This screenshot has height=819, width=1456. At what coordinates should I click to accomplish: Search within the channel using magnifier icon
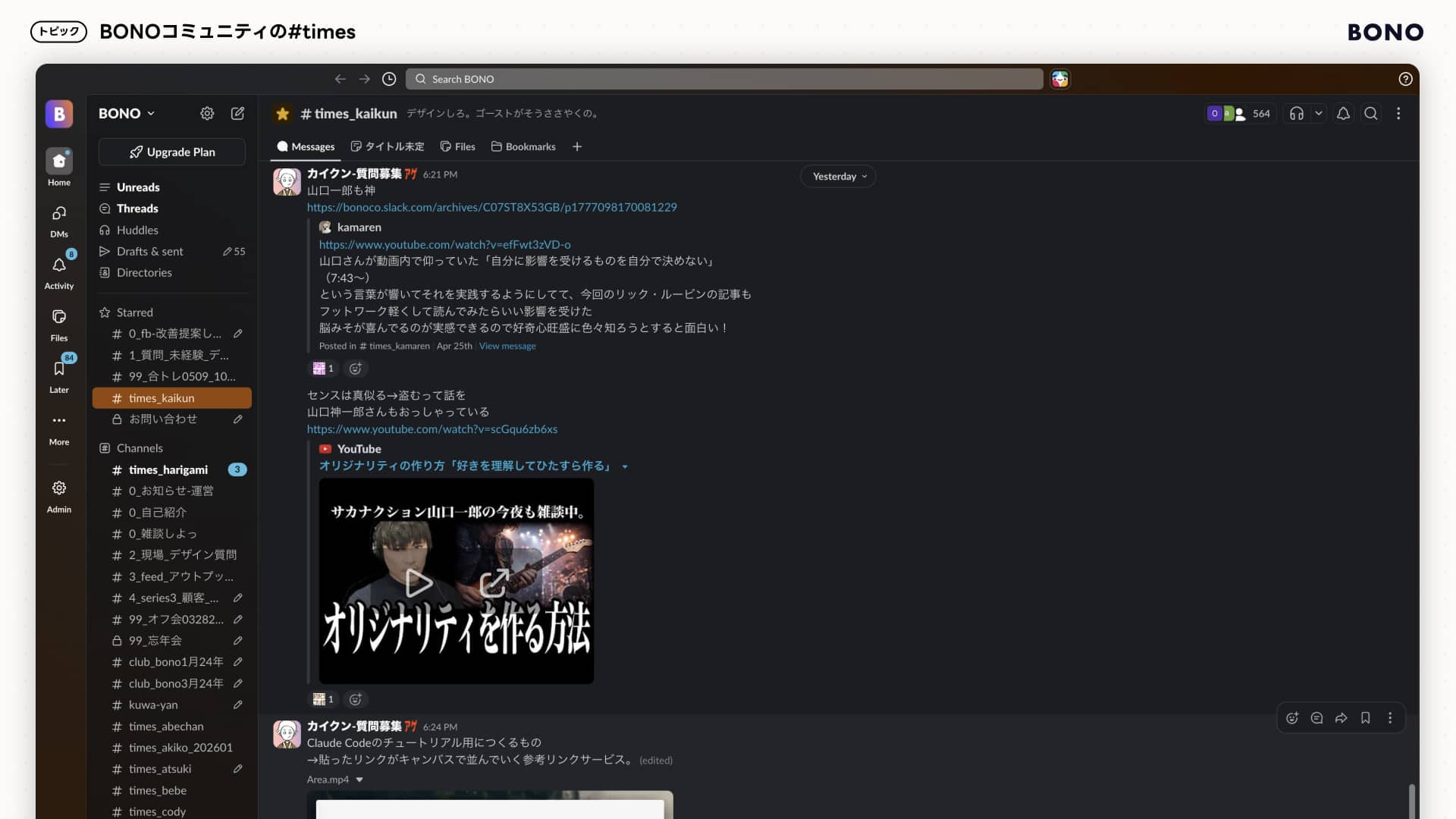click(1371, 113)
